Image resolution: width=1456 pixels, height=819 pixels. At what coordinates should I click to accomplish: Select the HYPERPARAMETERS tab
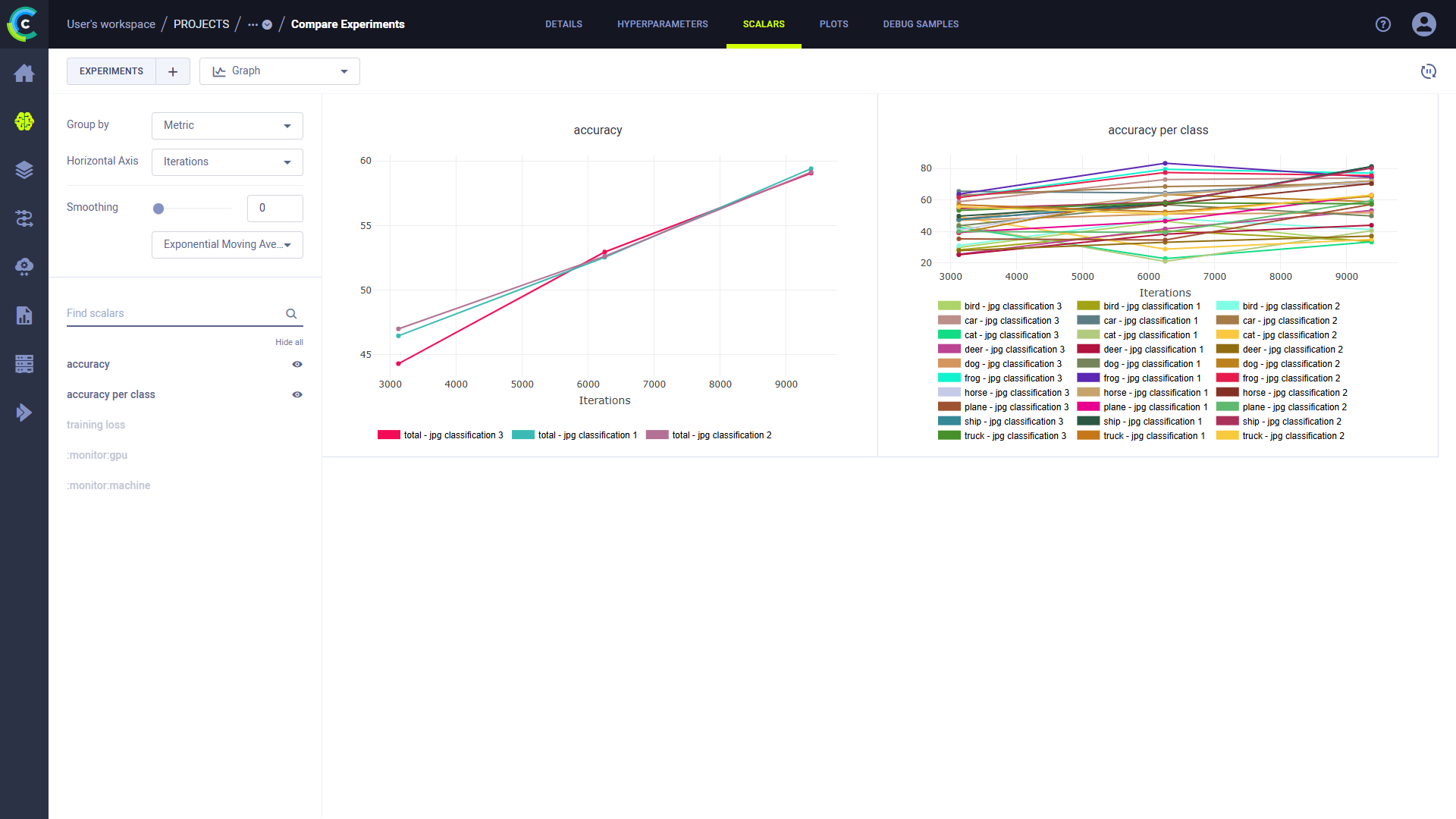661,24
